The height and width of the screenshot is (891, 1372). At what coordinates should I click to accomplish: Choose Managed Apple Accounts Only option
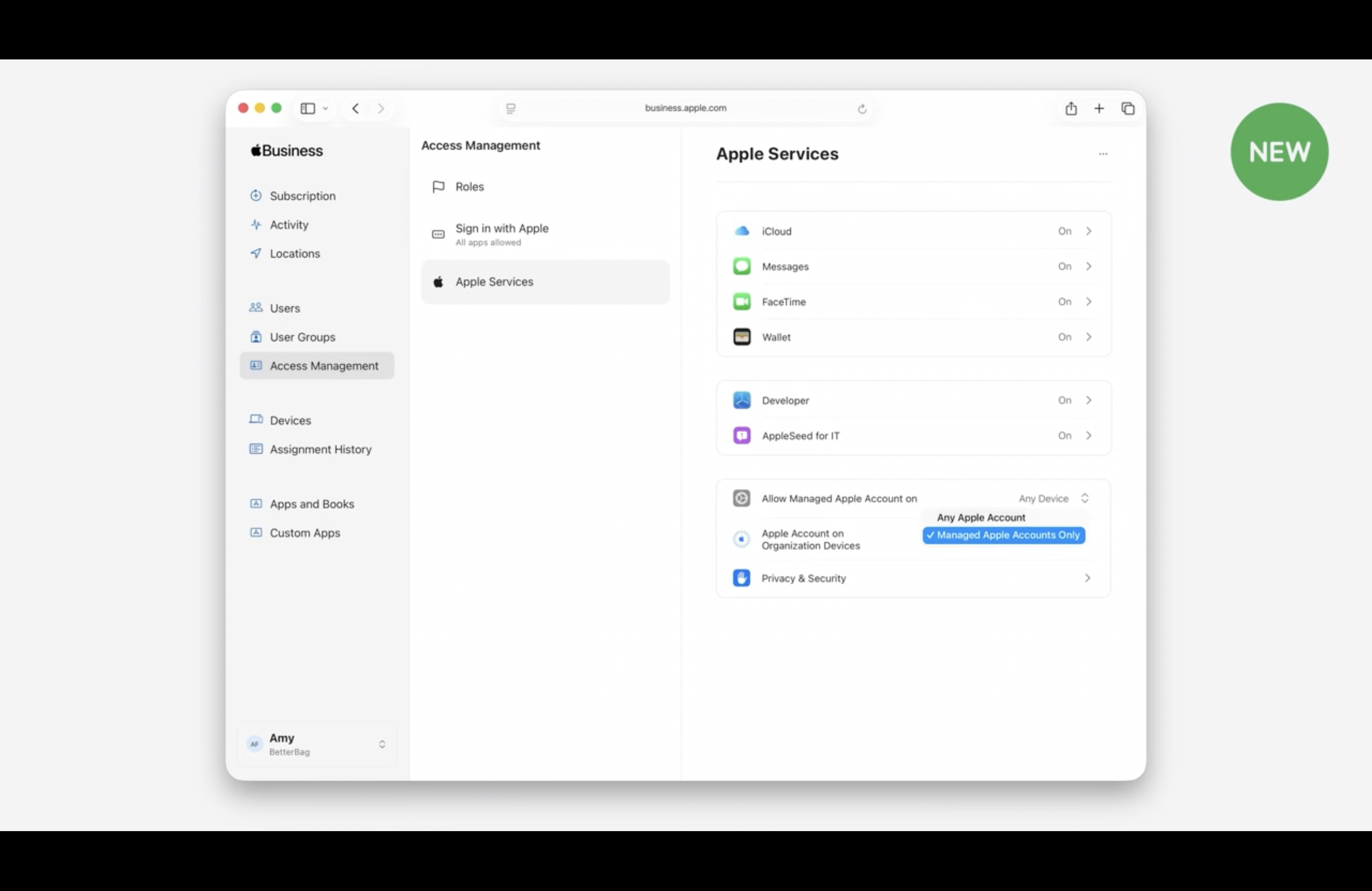click(x=1004, y=535)
